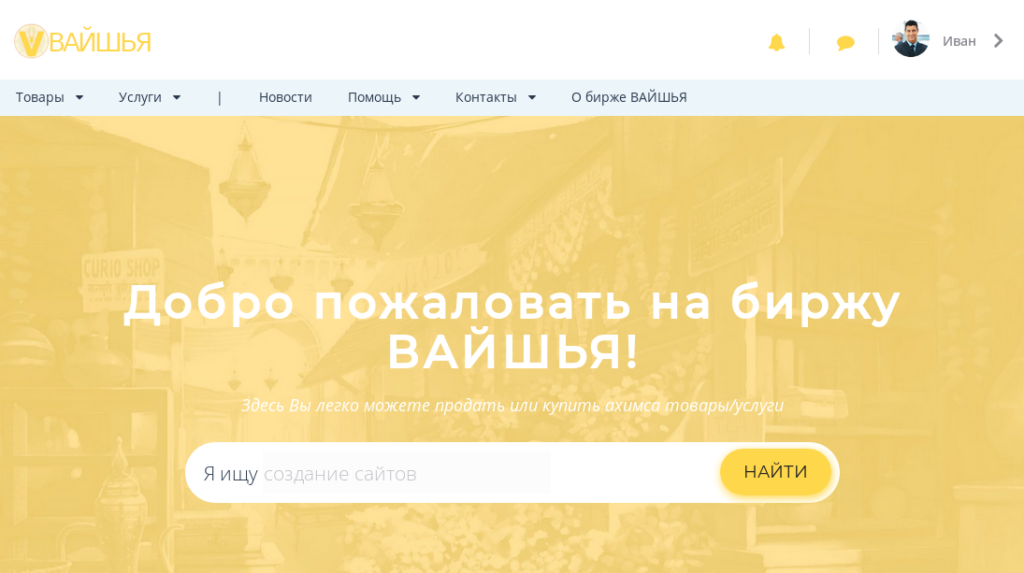The height and width of the screenshot is (573, 1024).
Task: Click the dropdown arrow next to Услуги
Action: pos(177,97)
